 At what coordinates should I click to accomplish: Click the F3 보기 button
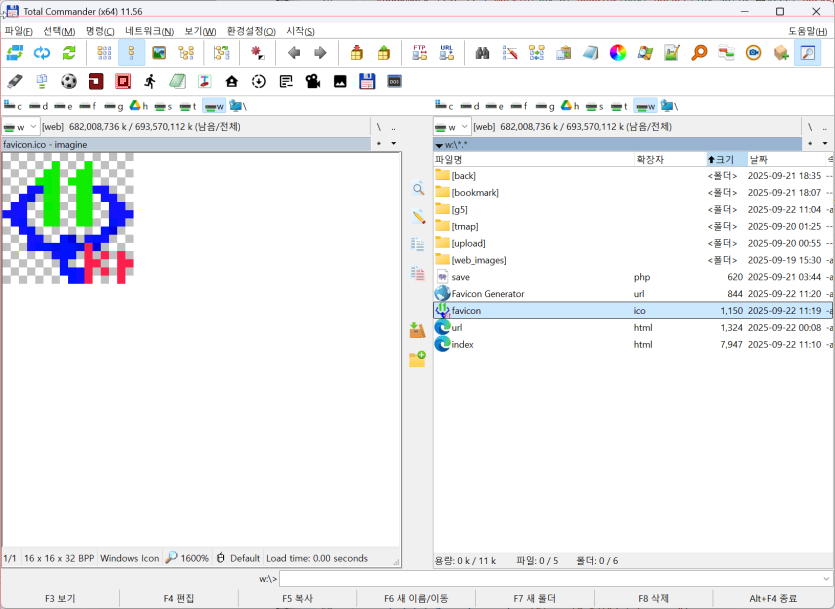click(x=60, y=598)
